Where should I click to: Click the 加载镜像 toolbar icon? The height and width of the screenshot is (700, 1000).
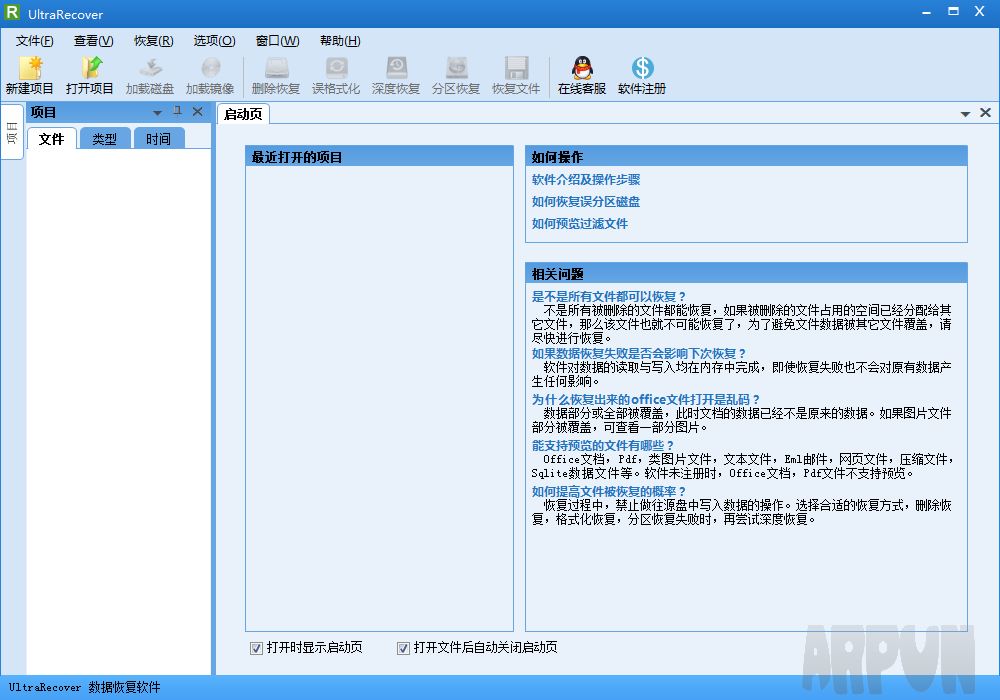click(x=210, y=69)
